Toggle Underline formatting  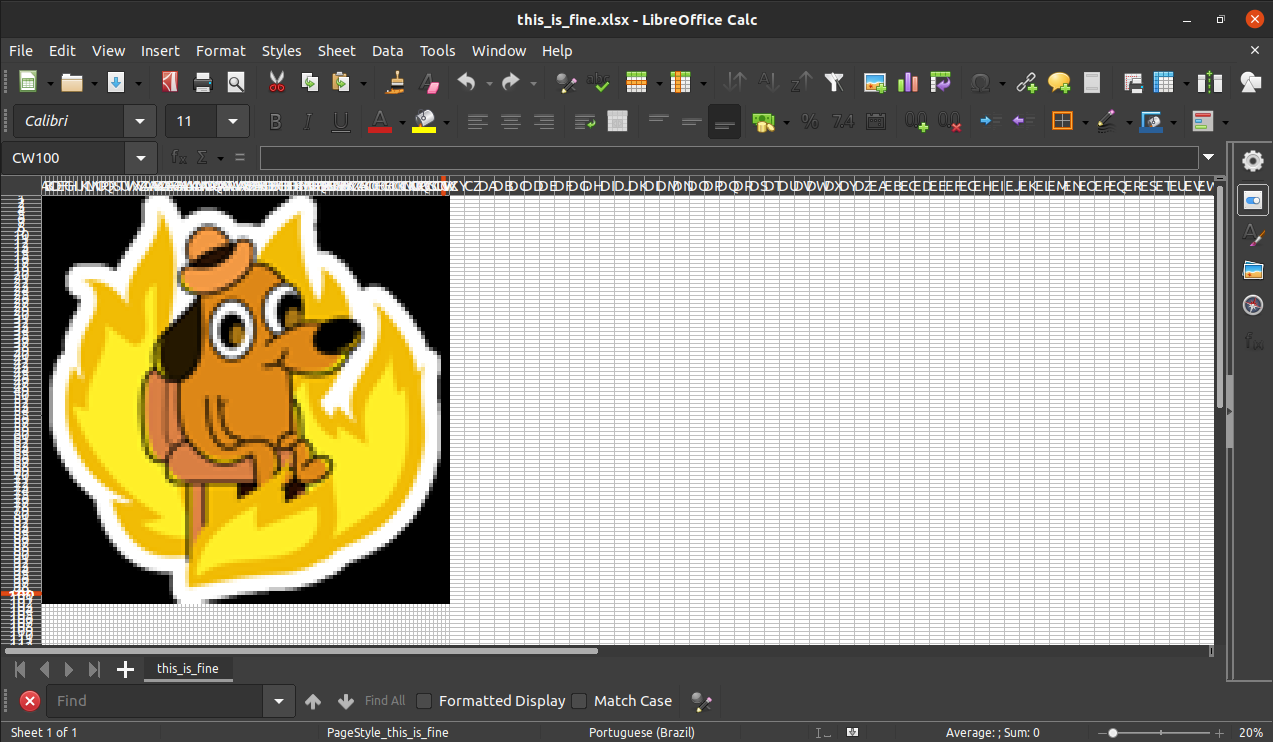pos(340,121)
